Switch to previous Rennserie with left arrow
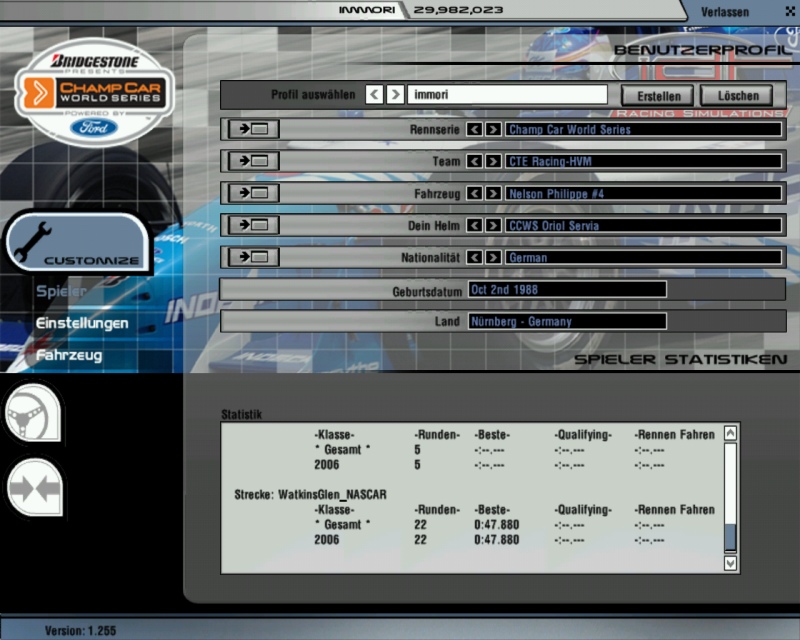The image size is (800, 640). pyautogui.click(x=475, y=130)
